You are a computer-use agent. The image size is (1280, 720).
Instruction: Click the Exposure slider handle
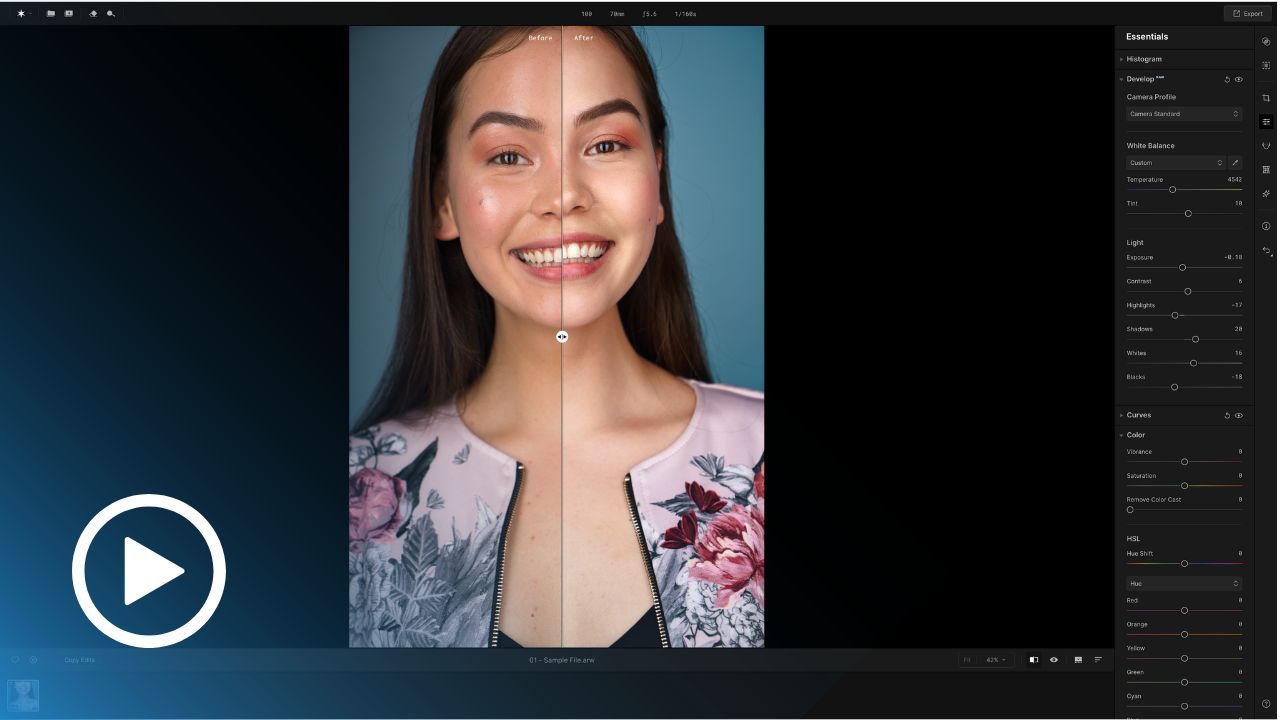[x=1182, y=268]
